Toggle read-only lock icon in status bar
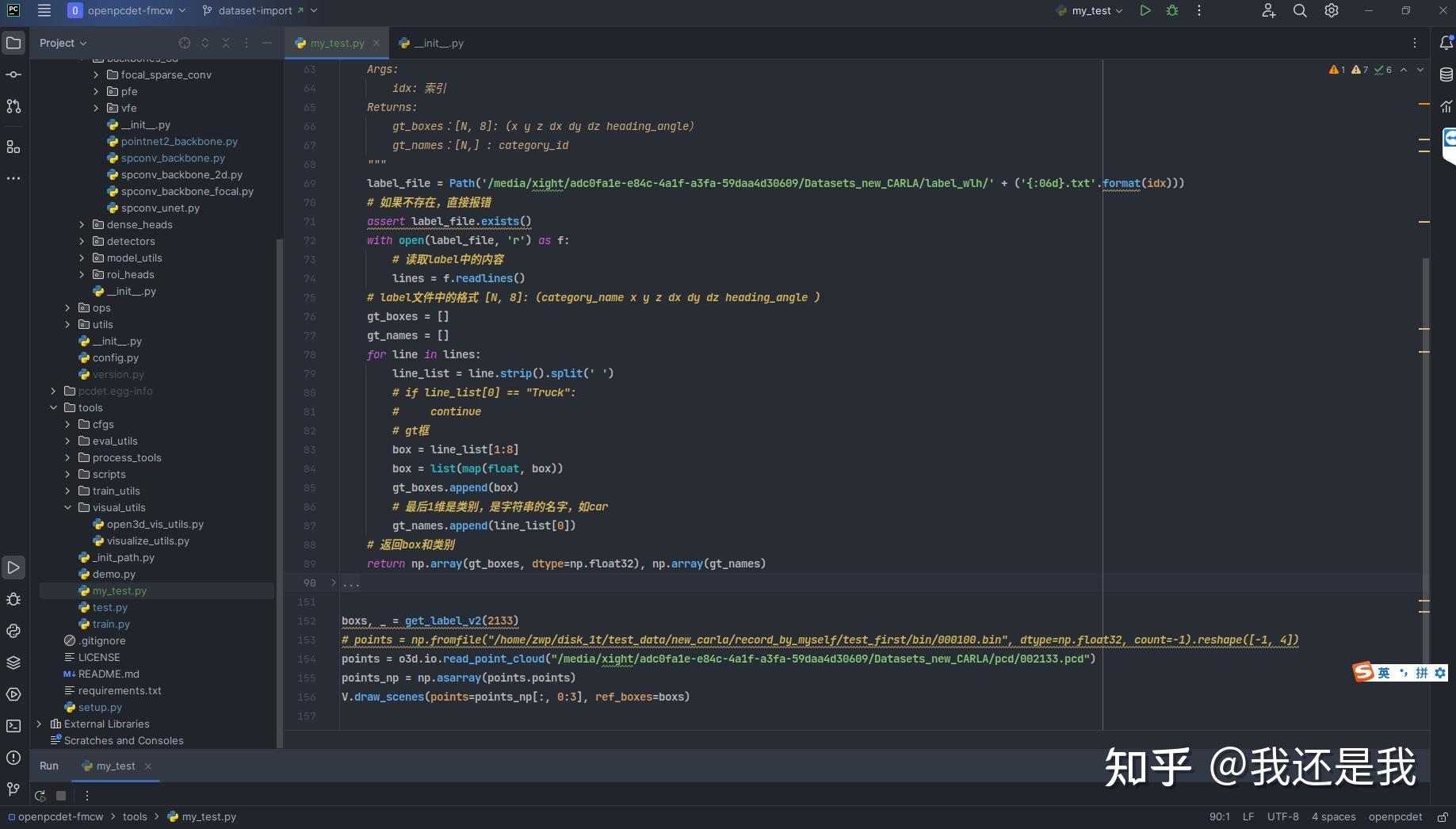This screenshot has width=1456, height=829. click(x=1443, y=816)
